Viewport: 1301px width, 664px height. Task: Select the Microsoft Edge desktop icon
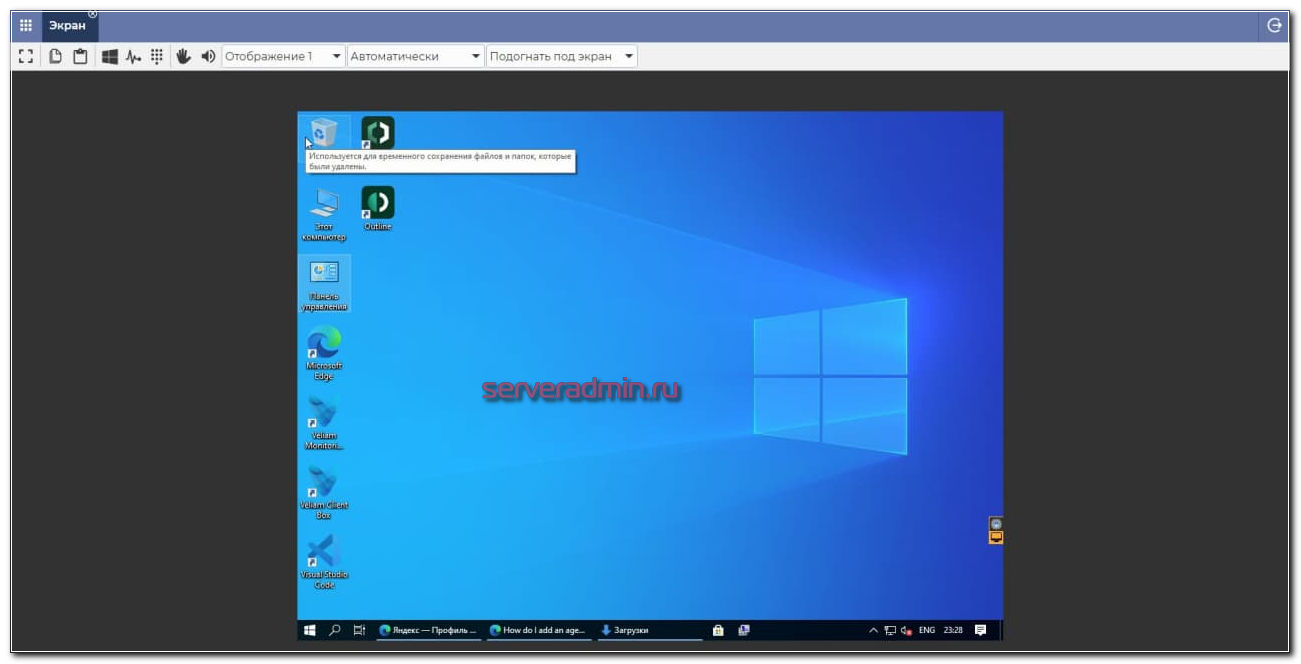[323, 351]
